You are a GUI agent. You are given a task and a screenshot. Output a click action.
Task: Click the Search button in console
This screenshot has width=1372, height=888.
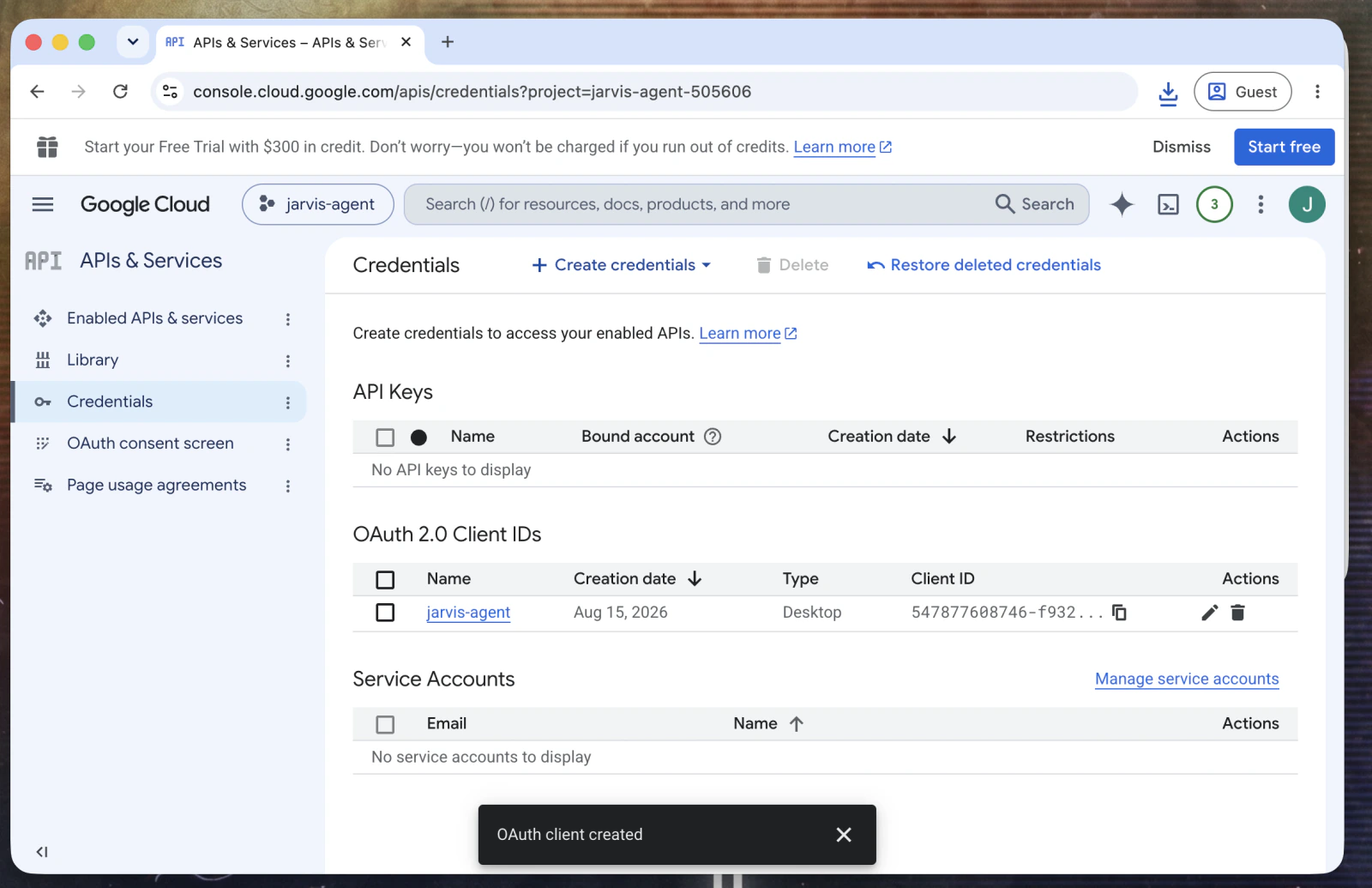(x=1034, y=204)
